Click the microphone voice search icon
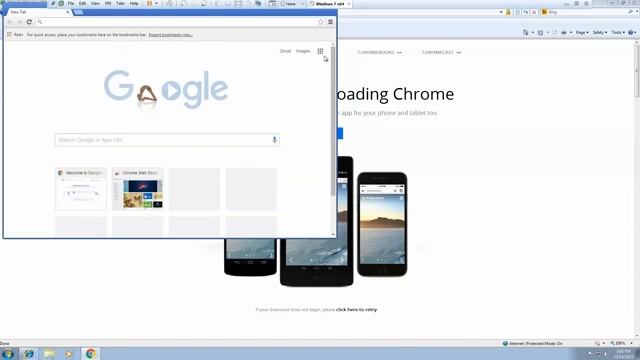This screenshot has height=360, width=640. coord(274,140)
